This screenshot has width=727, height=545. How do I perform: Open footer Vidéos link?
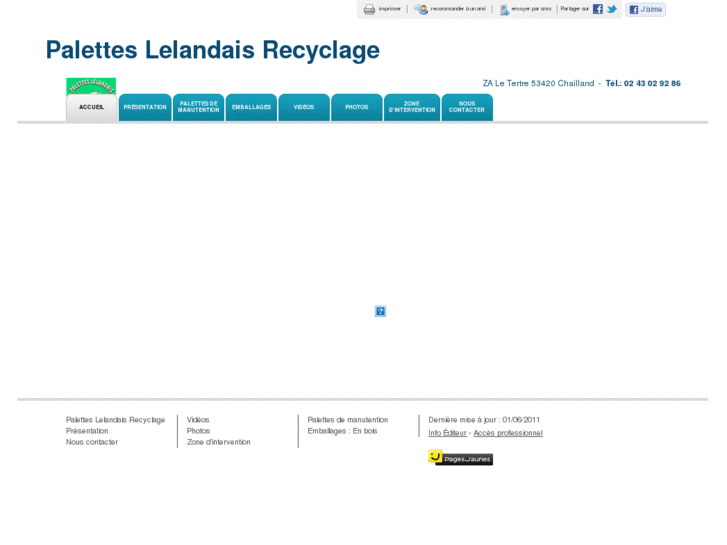point(198,420)
